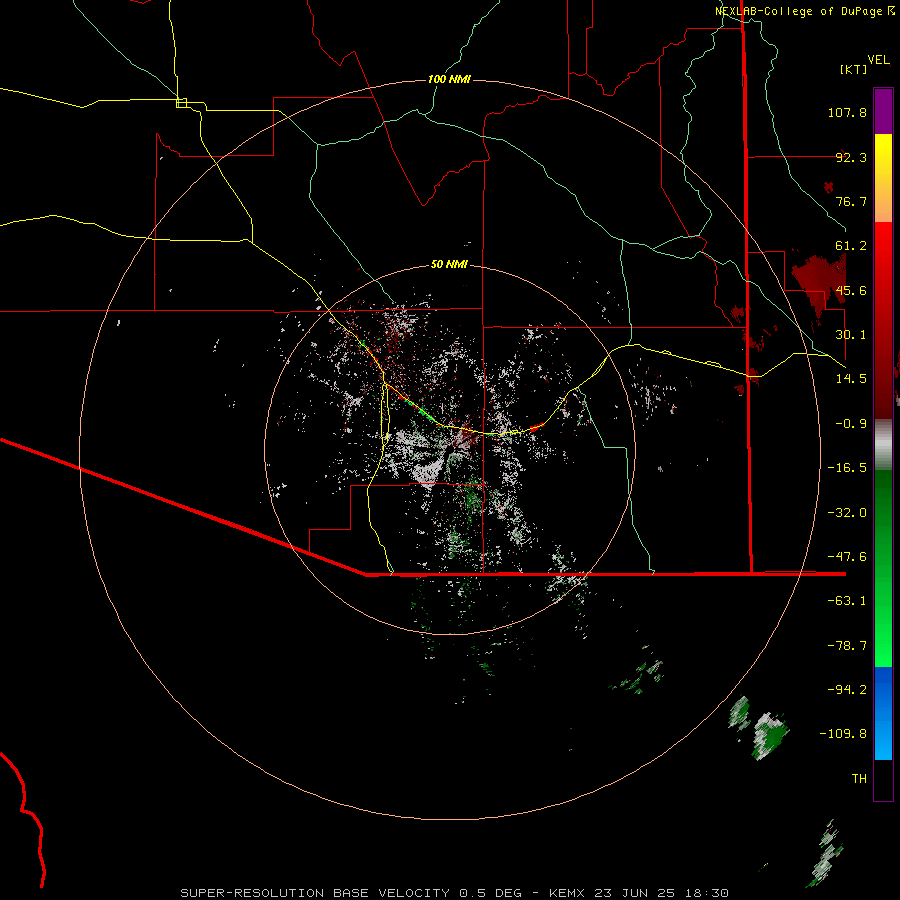900x900 pixels.
Task: Click the -94.2 velocity scale value
Action: [x=847, y=689]
